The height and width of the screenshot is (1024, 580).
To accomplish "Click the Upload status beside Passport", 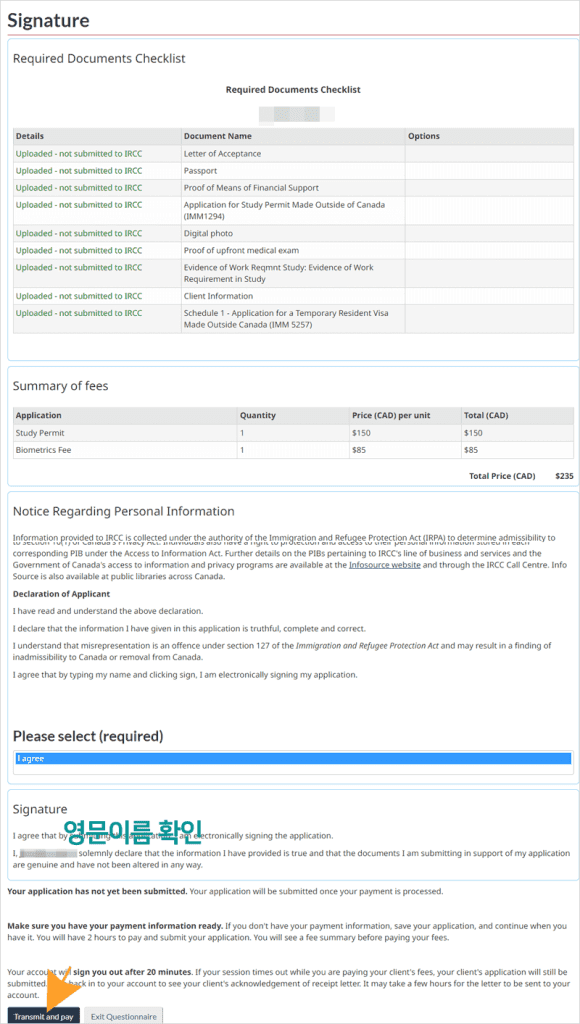I will coord(78,170).
